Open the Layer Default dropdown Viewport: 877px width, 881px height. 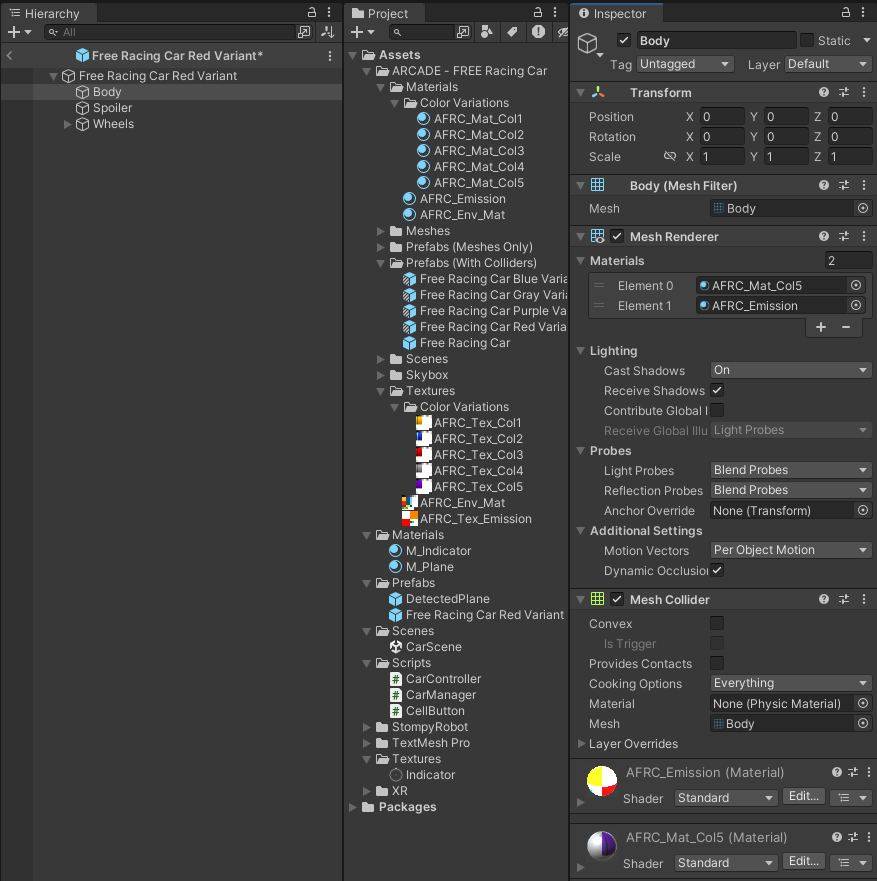point(829,64)
